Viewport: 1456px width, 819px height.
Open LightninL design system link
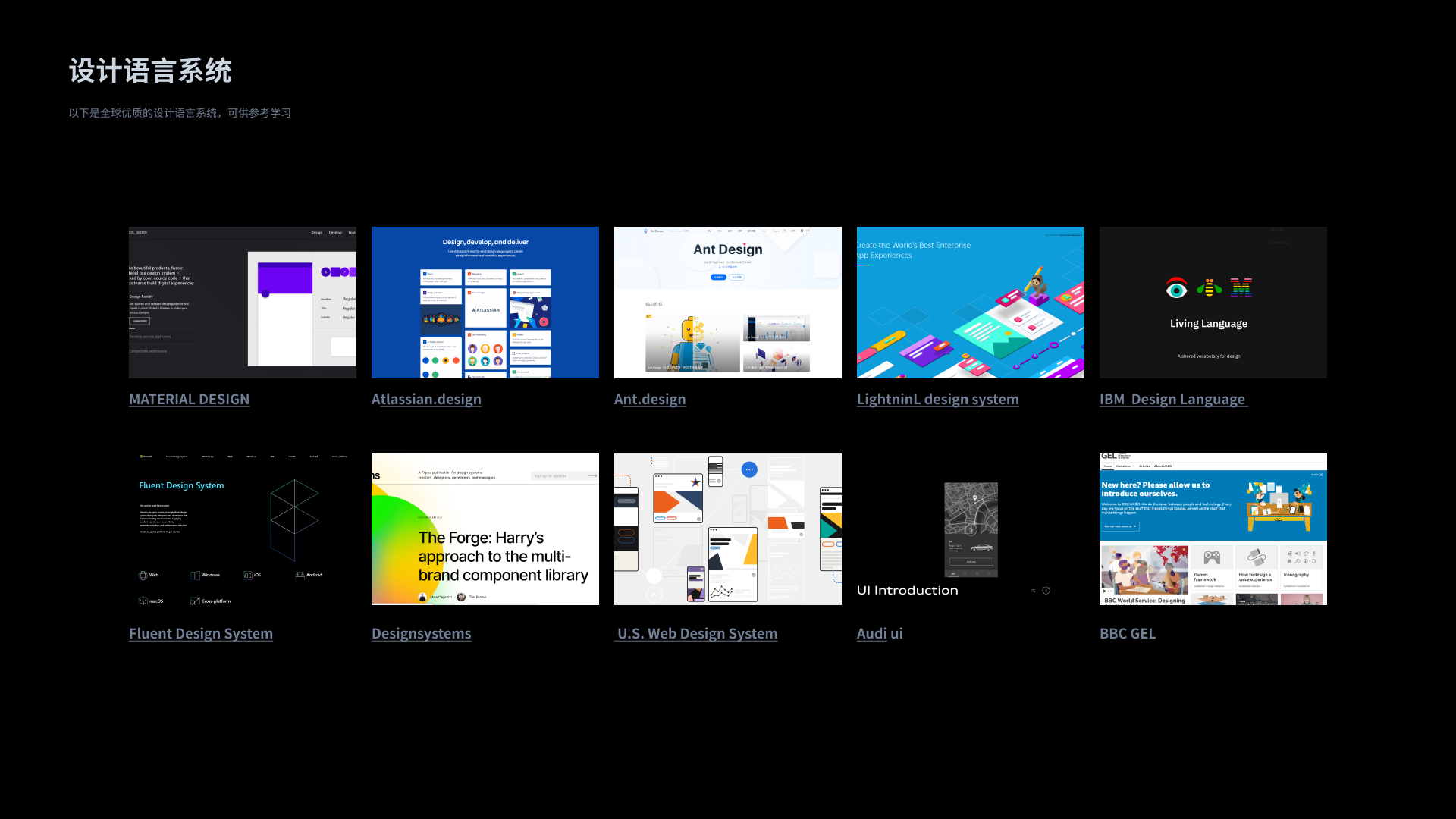[x=937, y=400]
